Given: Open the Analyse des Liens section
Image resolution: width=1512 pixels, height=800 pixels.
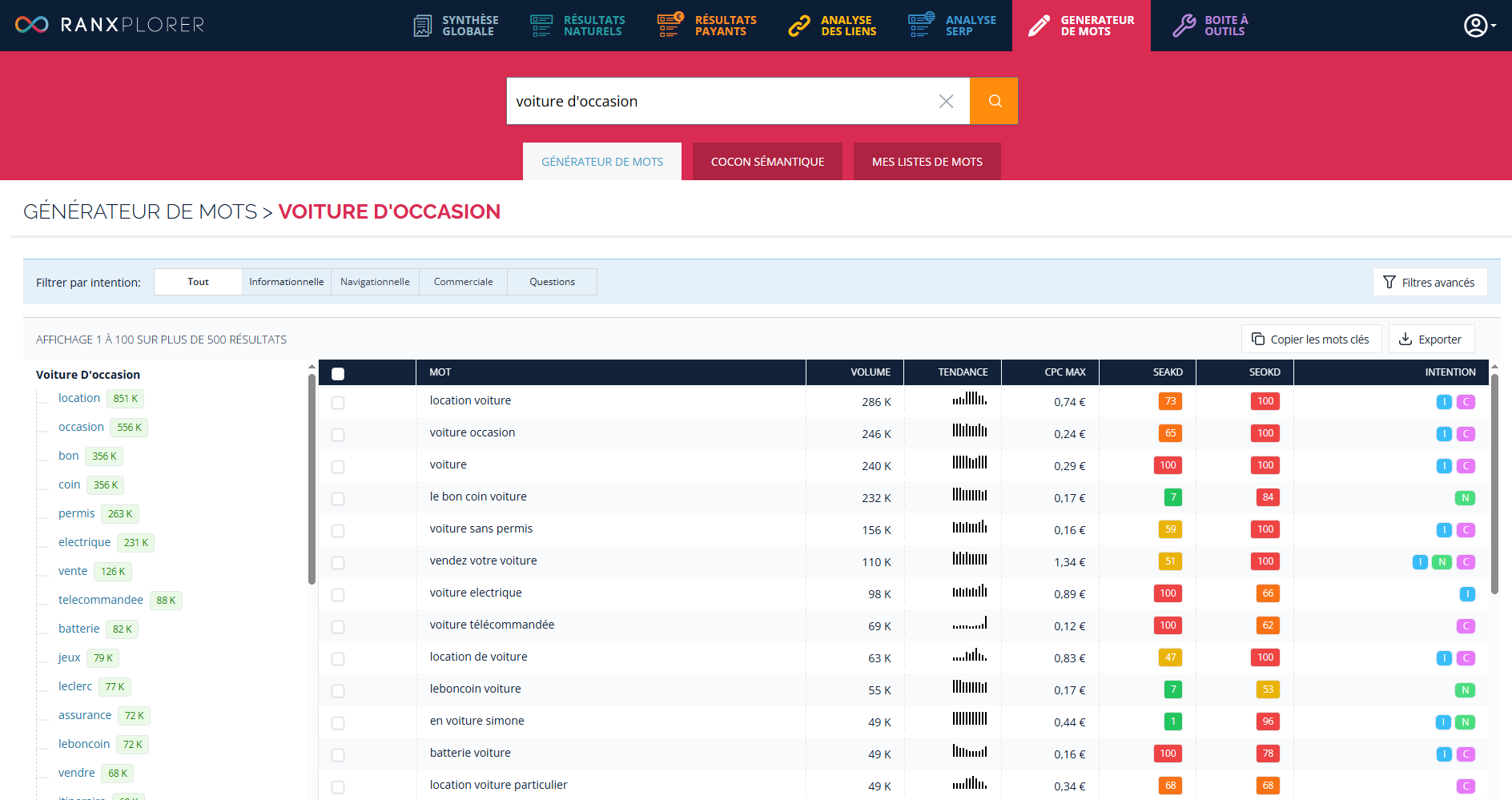Looking at the screenshot, I should coord(833,26).
